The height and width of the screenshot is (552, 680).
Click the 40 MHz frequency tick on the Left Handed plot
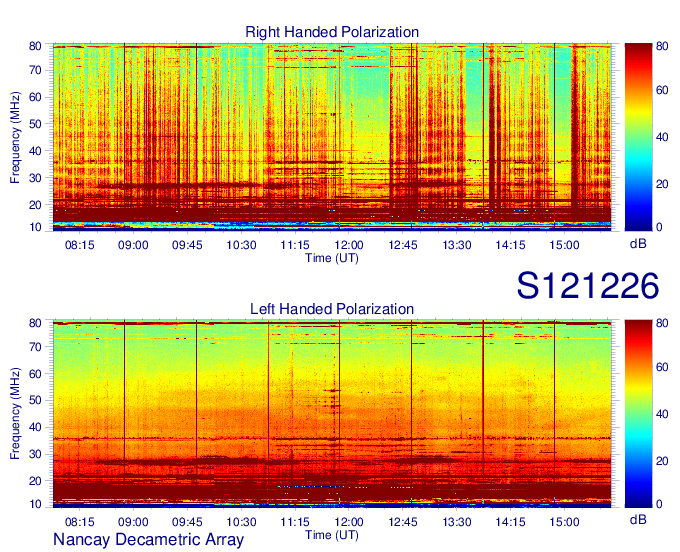(35, 428)
